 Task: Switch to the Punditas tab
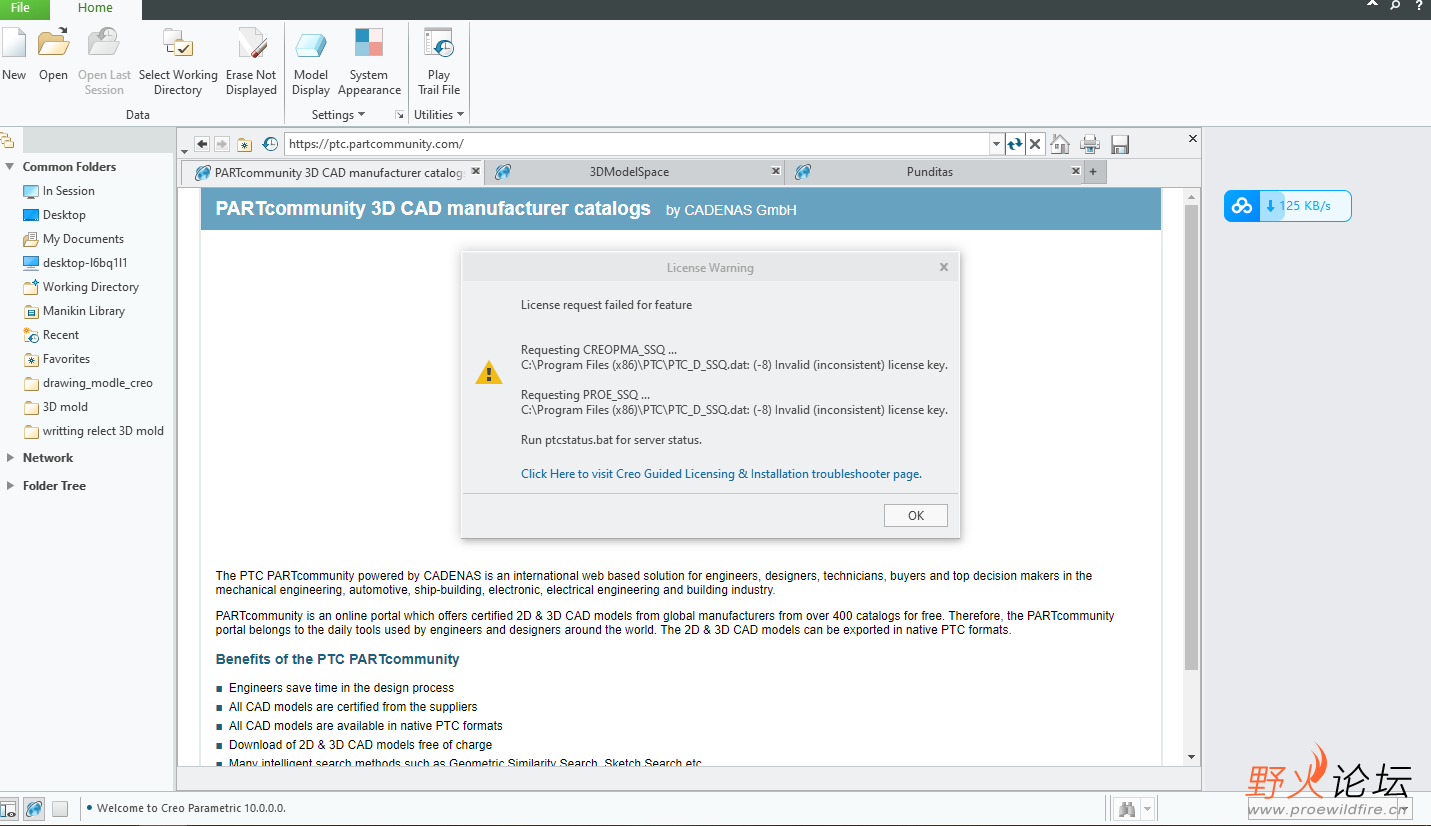(x=930, y=172)
